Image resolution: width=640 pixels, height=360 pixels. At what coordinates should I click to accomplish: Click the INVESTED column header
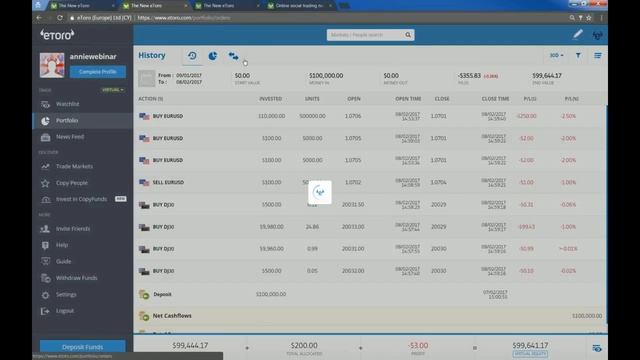(x=271, y=99)
